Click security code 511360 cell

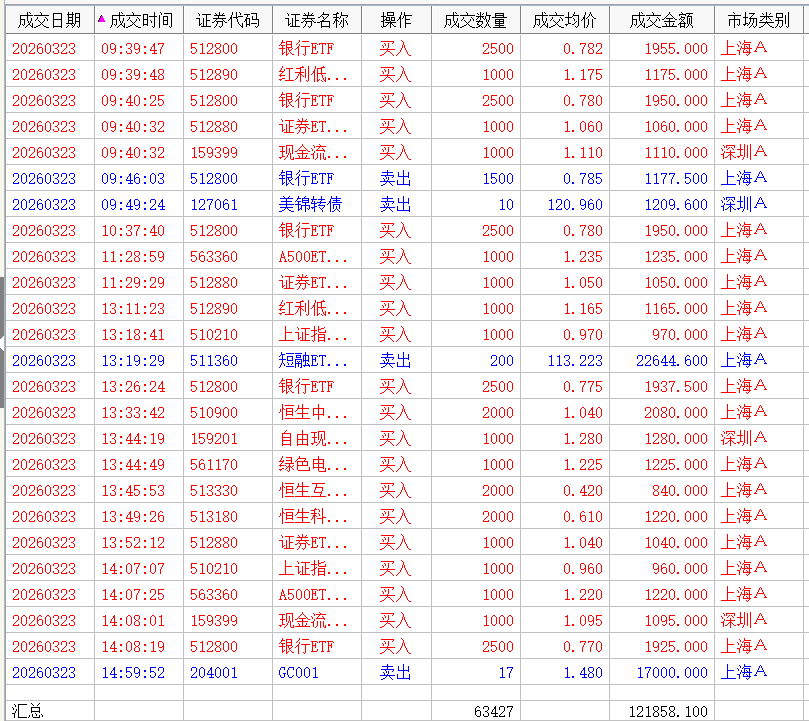pos(214,360)
